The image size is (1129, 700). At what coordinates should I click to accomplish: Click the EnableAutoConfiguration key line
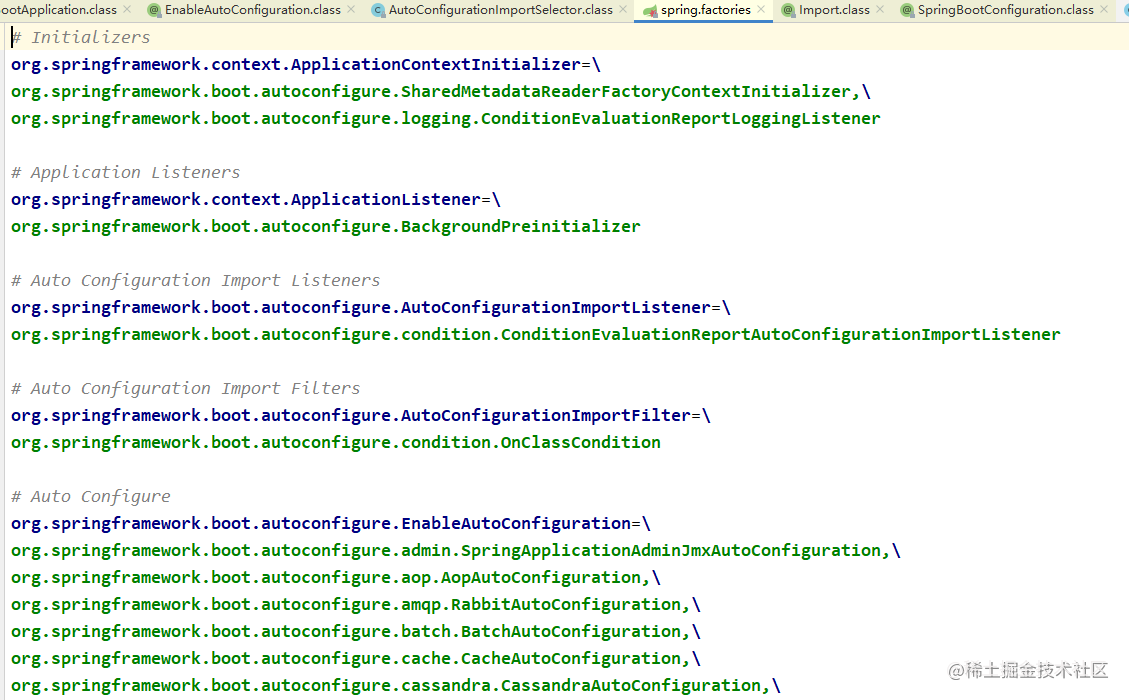pos(330,524)
